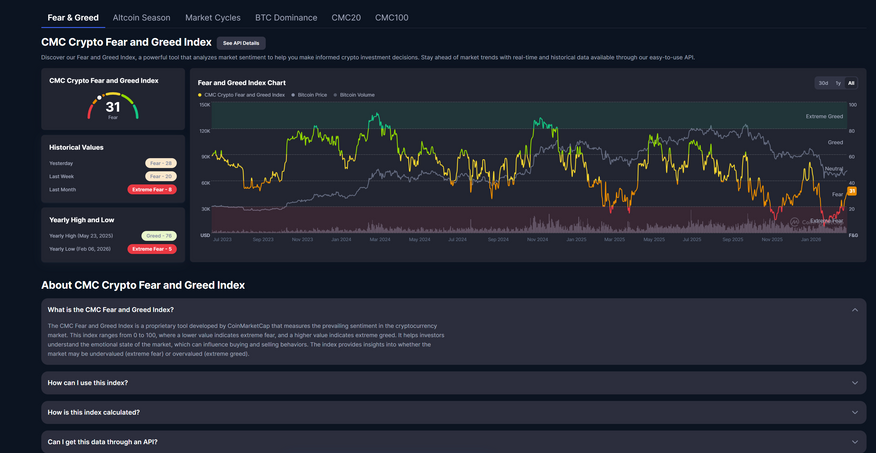Screen dimensions: 876x453
Task: Click the 'Fear - 28' yesterday badge
Action: pyautogui.click(x=161, y=163)
